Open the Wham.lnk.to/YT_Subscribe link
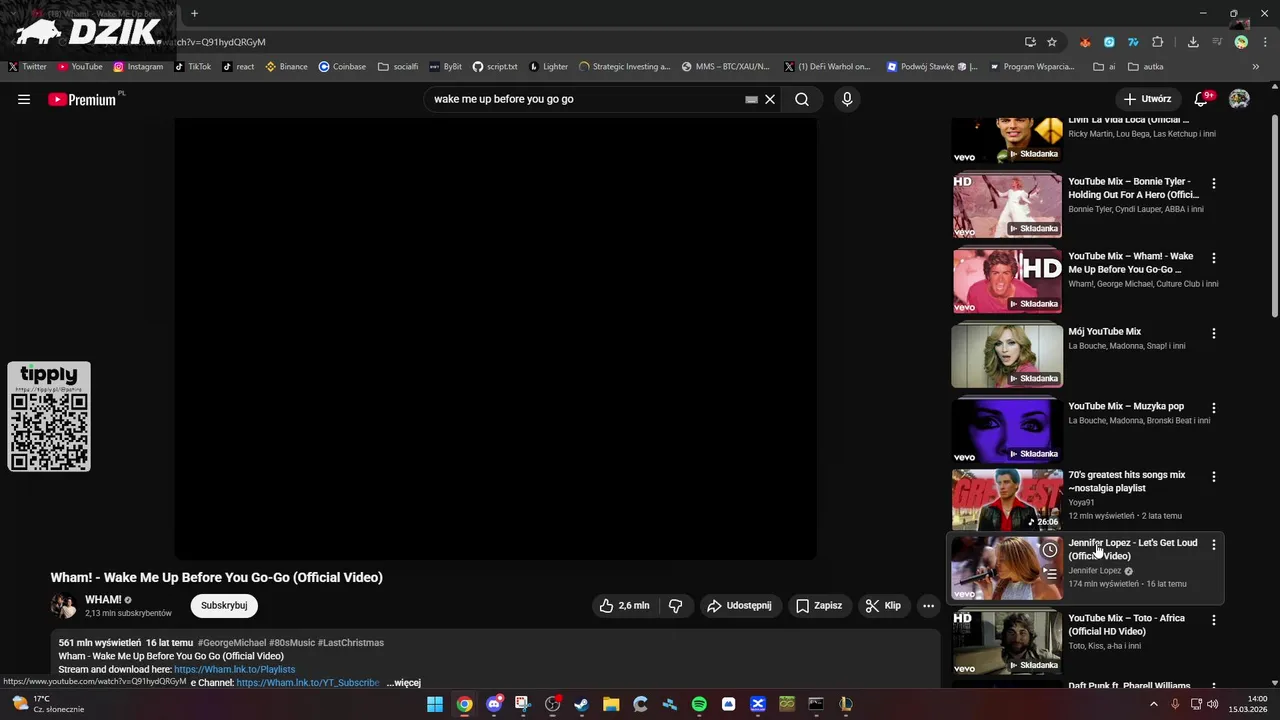 [308, 683]
